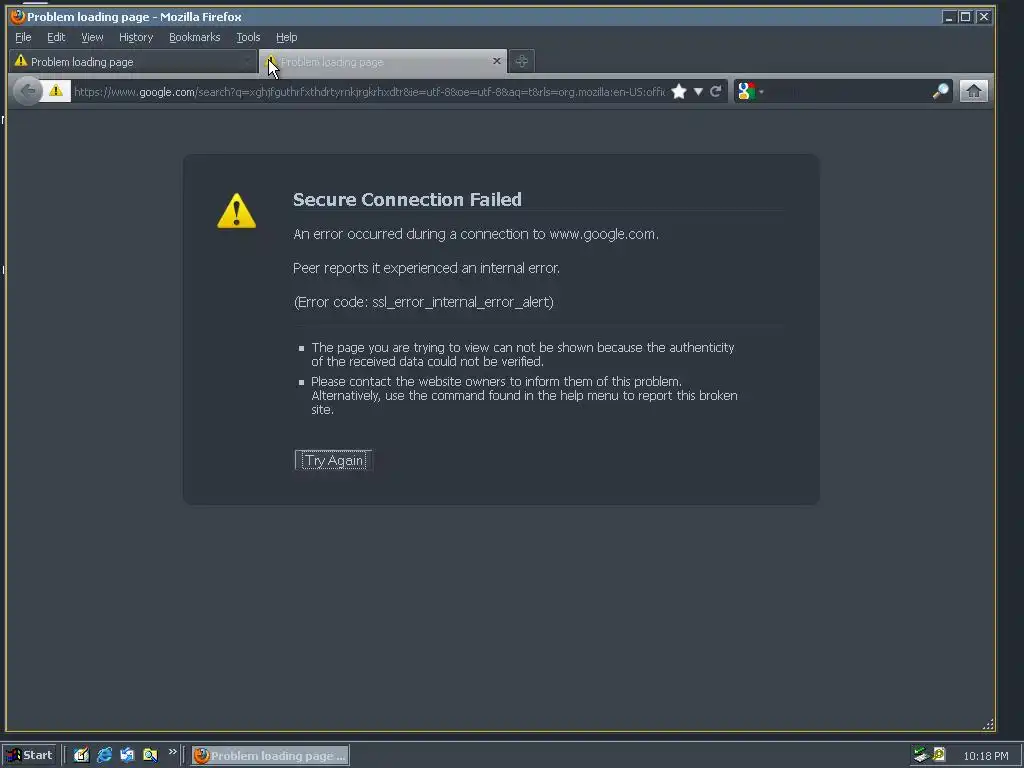Open a new tab with the plus button
This screenshot has height=768, width=1024.
click(x=521, y=61)
